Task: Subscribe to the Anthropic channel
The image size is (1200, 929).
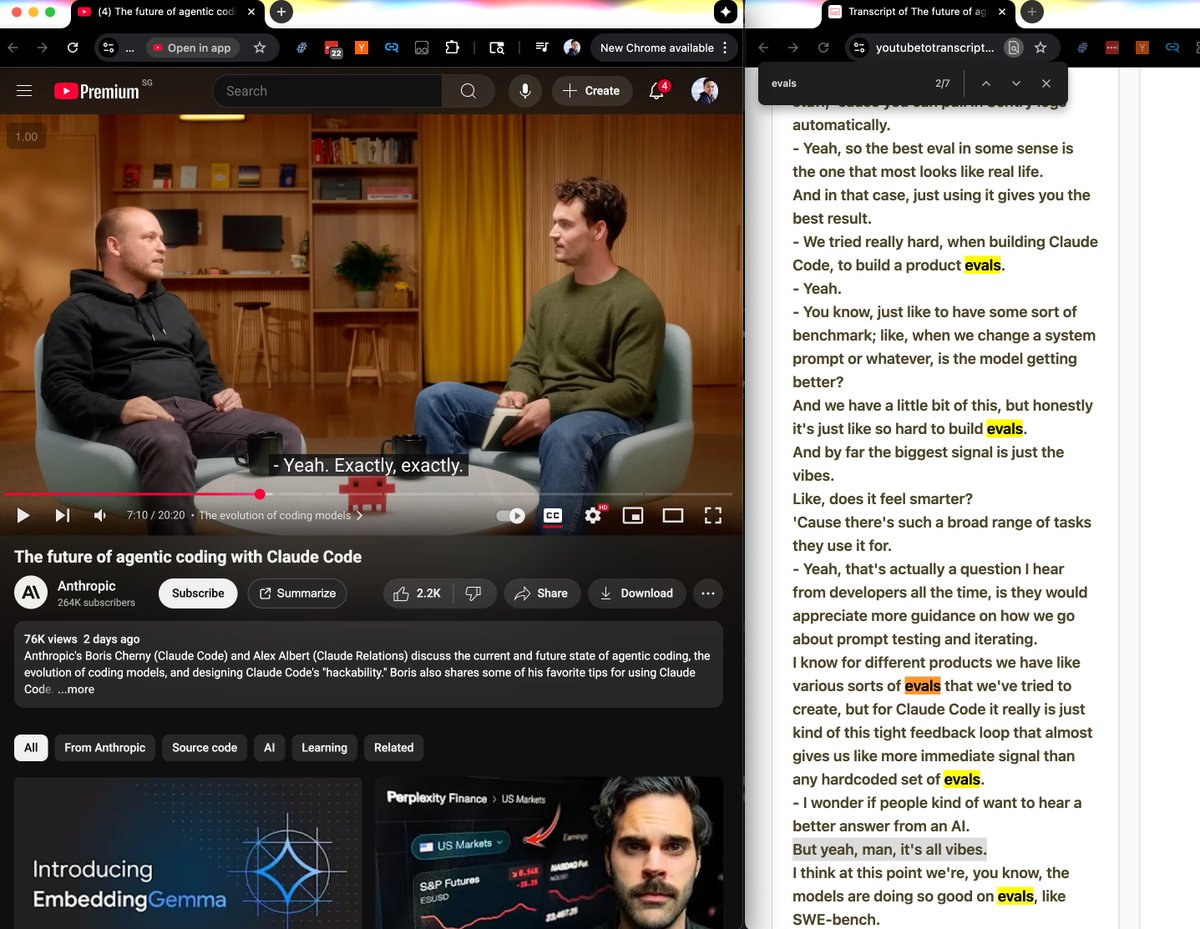Action: 198,593
